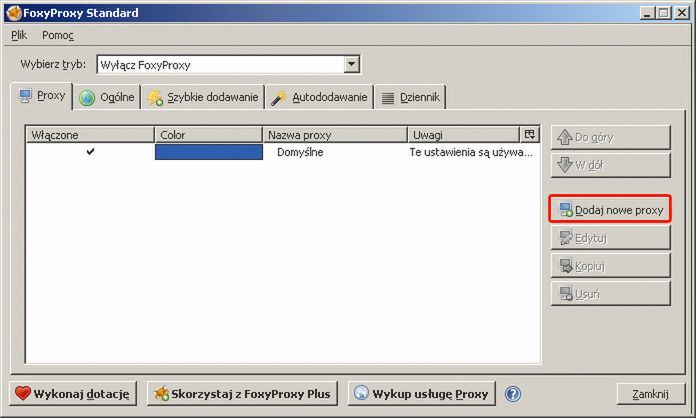Image resolution: width=696 pixels, height=418 pixels.
Task: Open the Szybkie dodawanie tab
Action: pos(203,97)
